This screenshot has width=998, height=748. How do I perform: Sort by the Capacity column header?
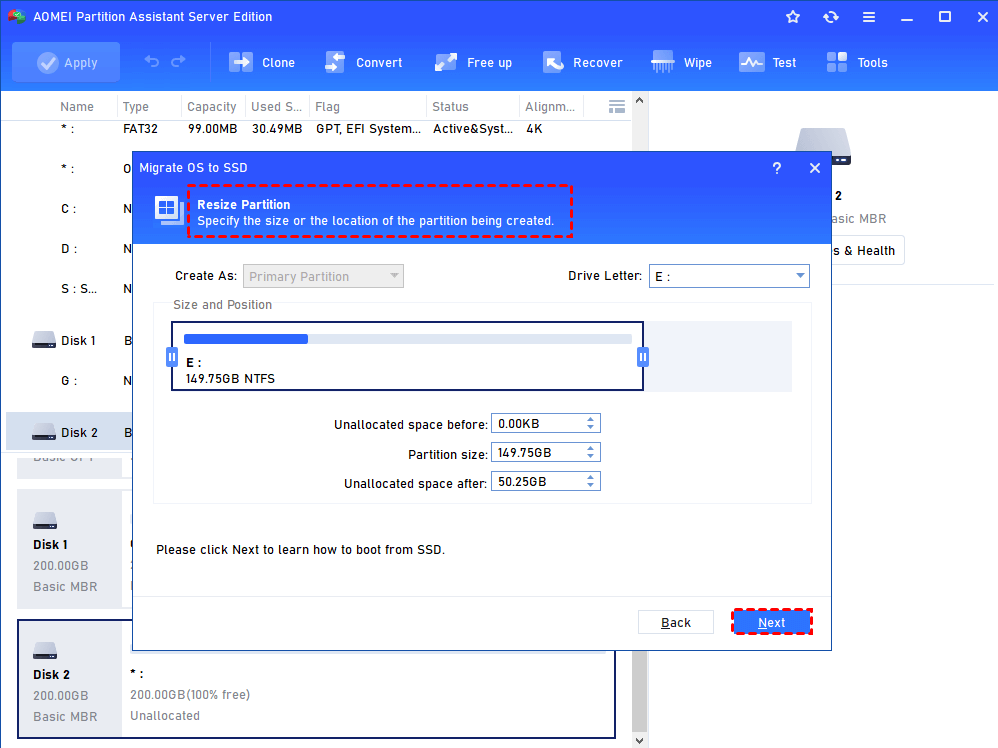point(212,107)
